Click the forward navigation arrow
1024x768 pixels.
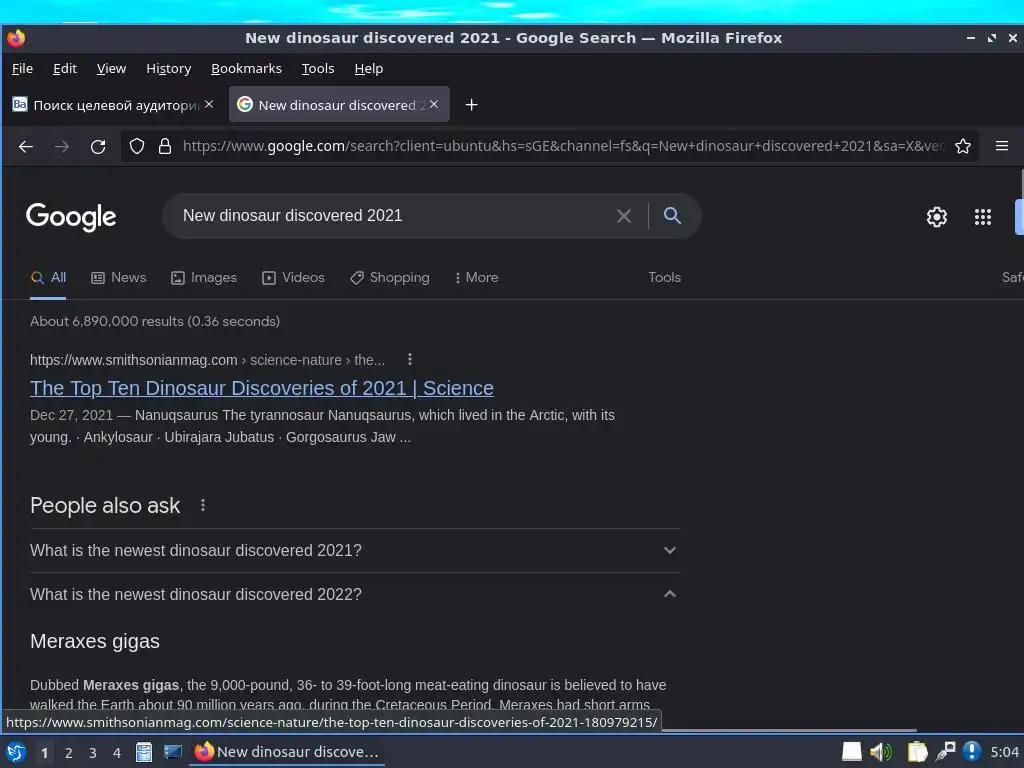coord(62,146)
